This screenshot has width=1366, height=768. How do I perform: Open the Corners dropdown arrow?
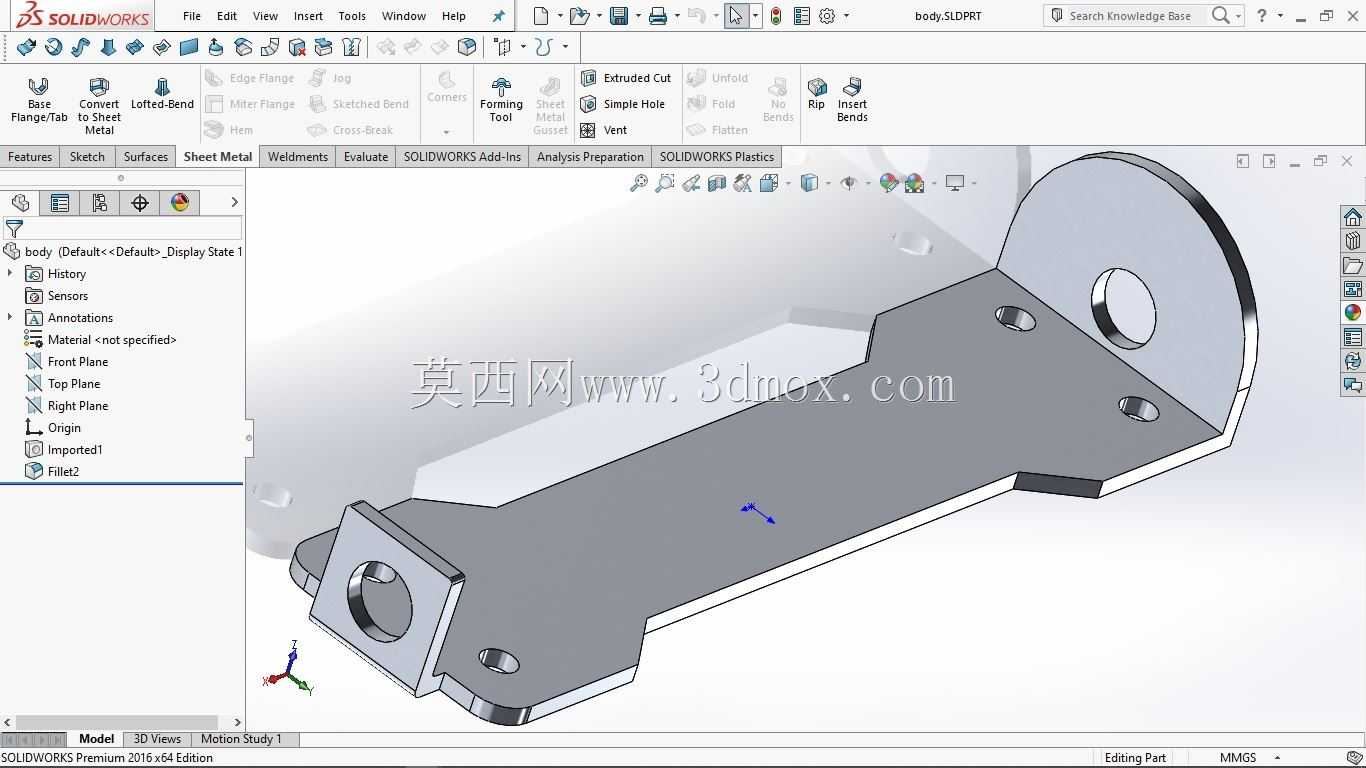point(446,131)
